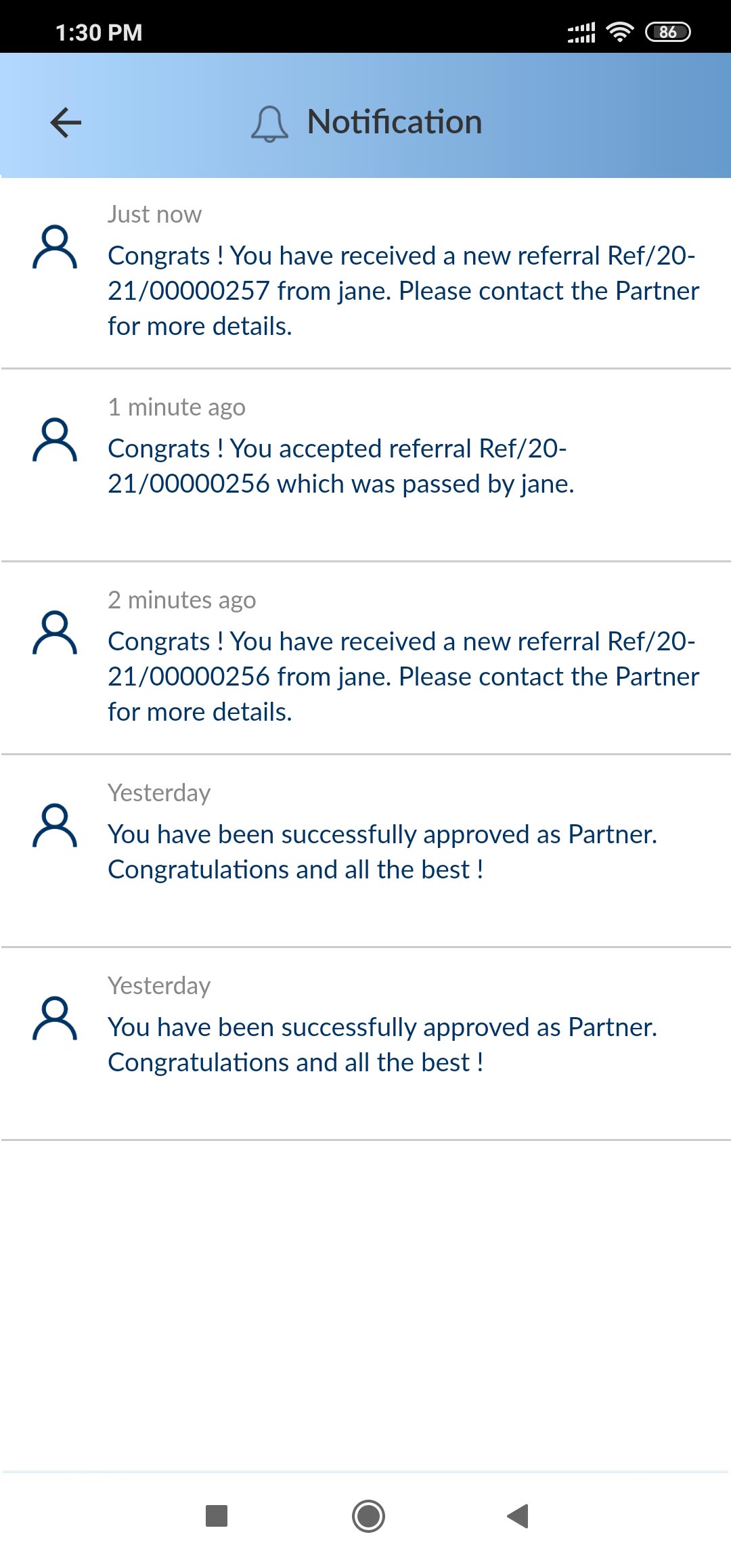Open the accepted referral 00000256 notification message
731x1568 pixels.
340,466
